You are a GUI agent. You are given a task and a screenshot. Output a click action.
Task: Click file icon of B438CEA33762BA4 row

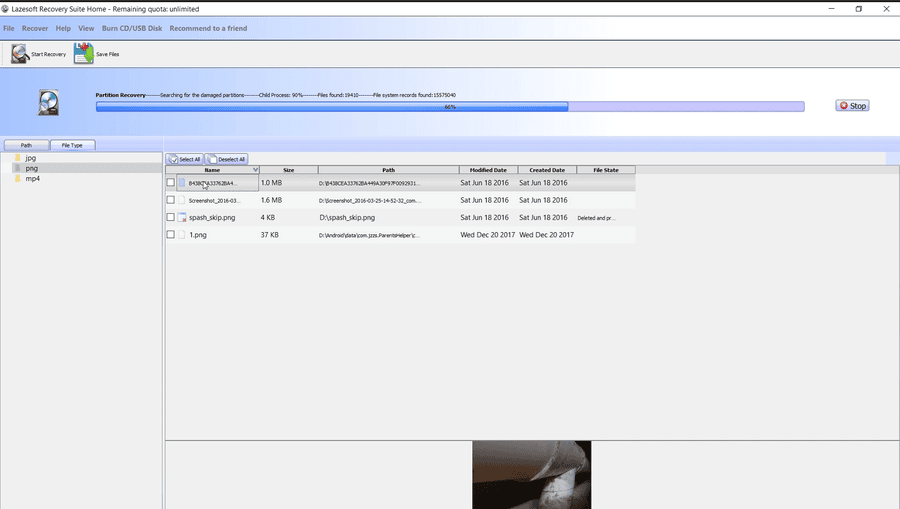pyautogui.click(x=182, y=183)
